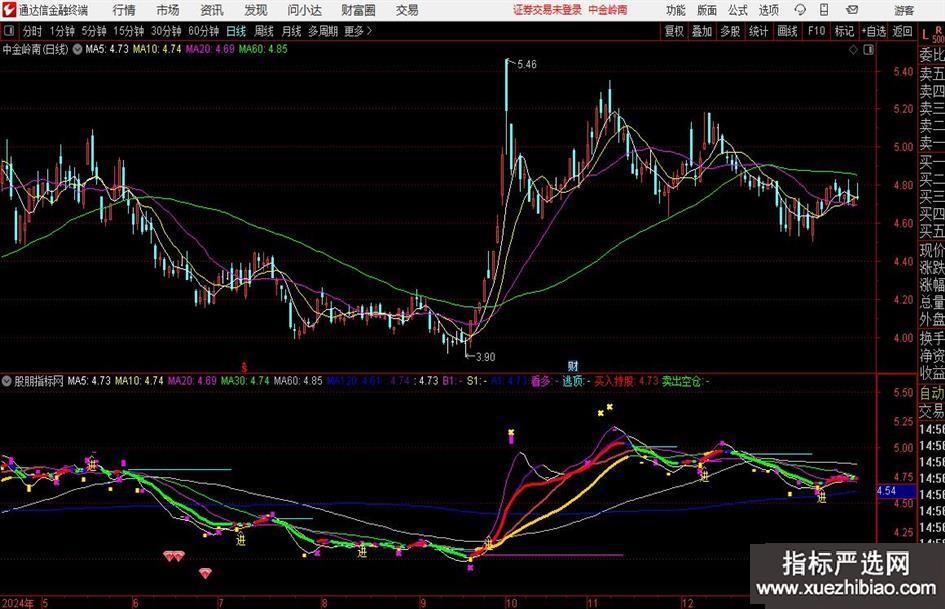Viewport: 945px width, 609px height.
Task: Open the 资讯 menu
Action: (x=212, y=10)
